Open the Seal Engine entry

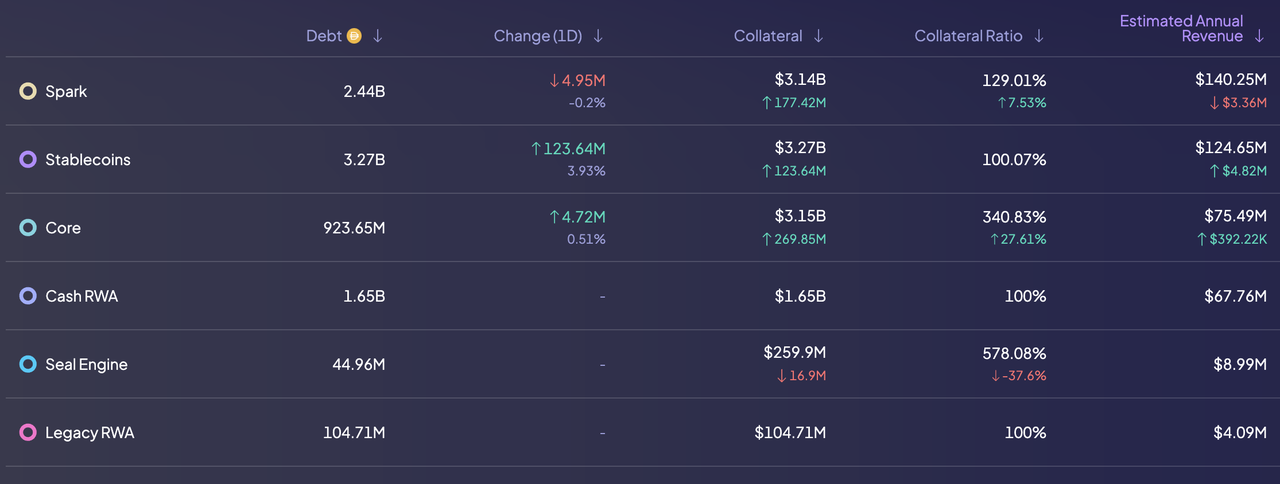coord(86,365)
